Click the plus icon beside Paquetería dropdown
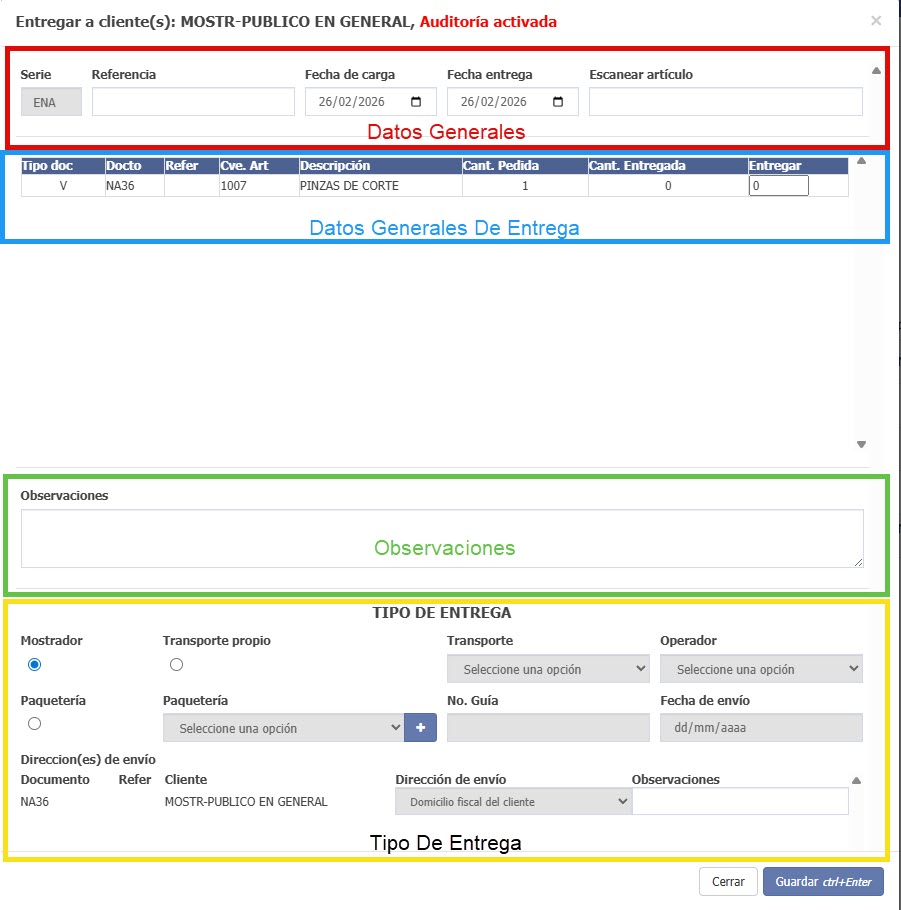The width and height of the screenshot is (901, 910). [x=420, y=728]
